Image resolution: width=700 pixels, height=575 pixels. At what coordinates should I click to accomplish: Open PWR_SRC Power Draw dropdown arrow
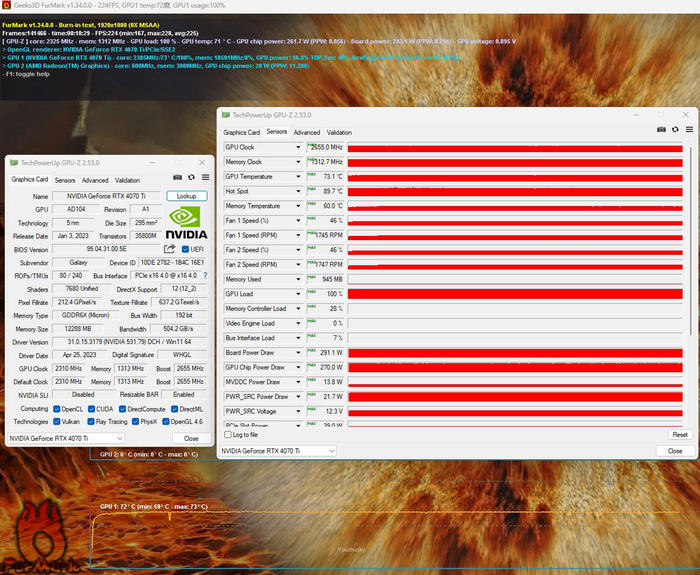coord(298,397)
